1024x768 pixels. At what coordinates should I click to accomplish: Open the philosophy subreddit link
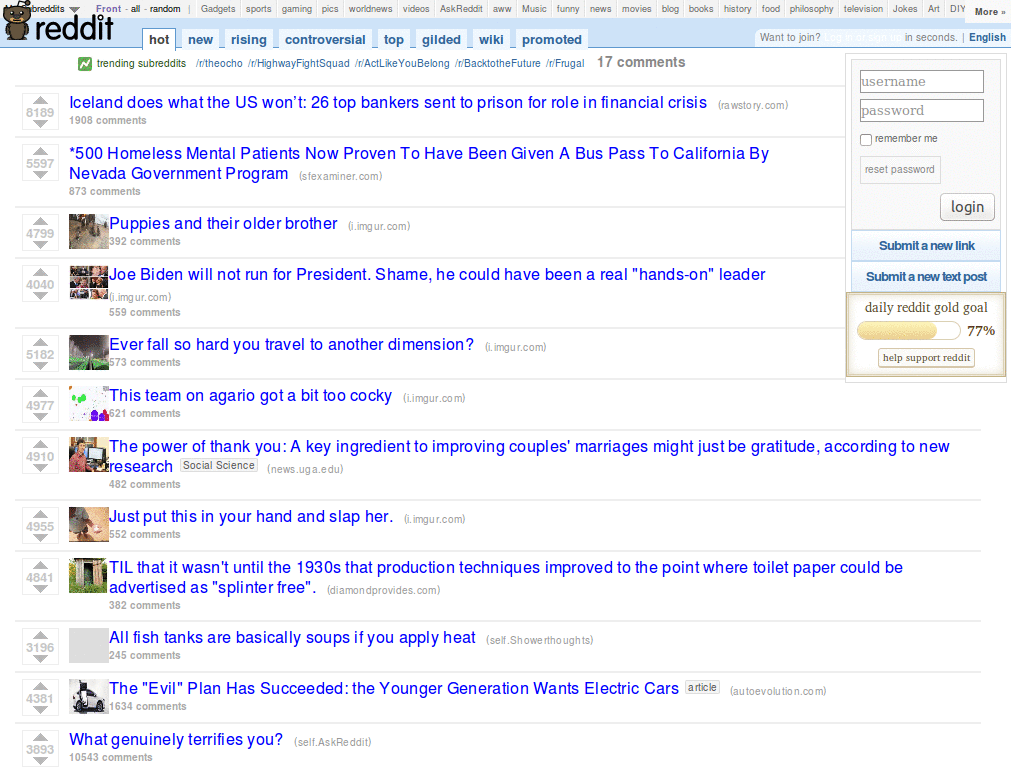click(811, 9)
